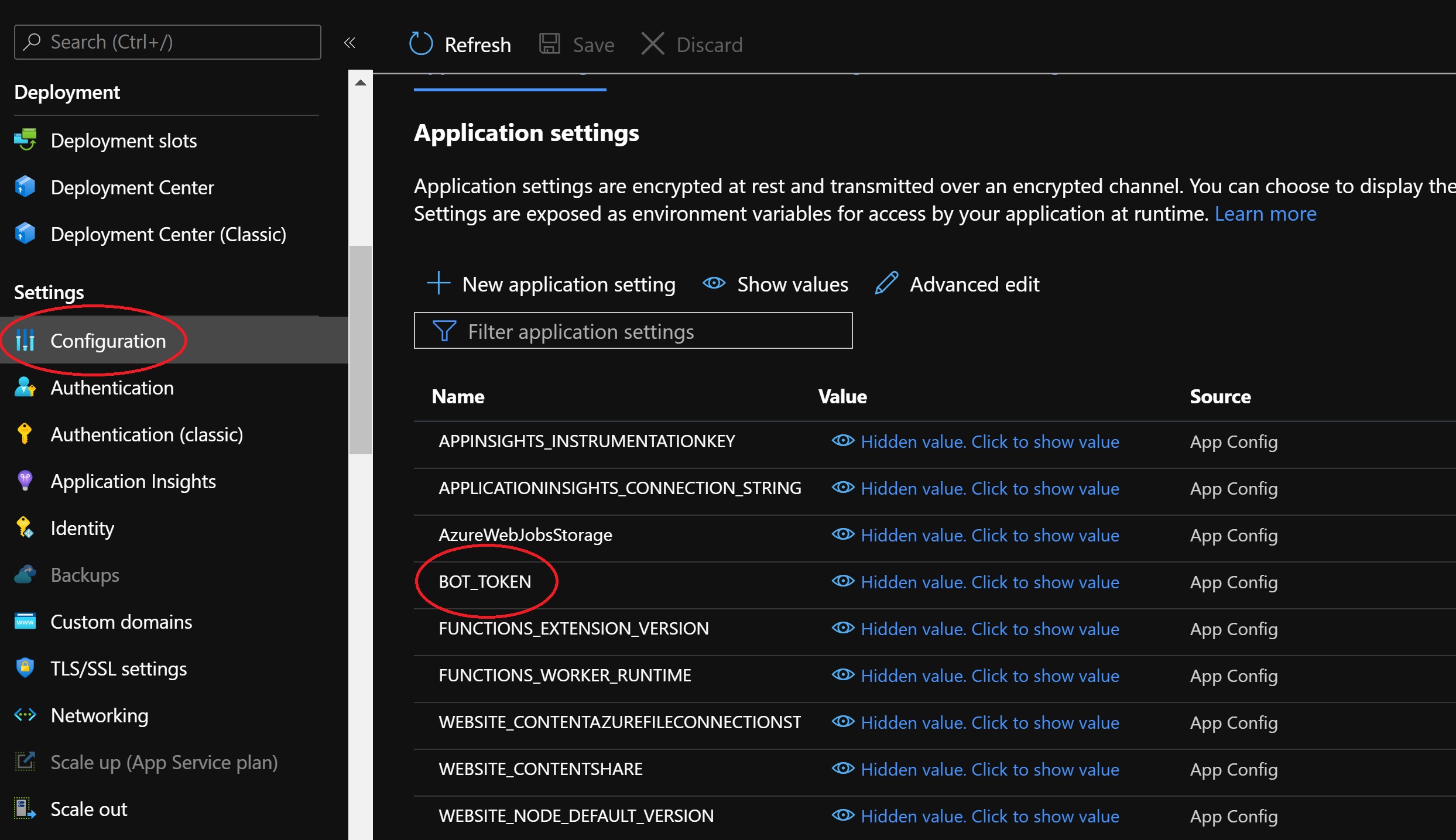This screenshot has height=840, width=1456.
Task: Open Deployment Center (Classic) from sidebar
Action: 169,234
